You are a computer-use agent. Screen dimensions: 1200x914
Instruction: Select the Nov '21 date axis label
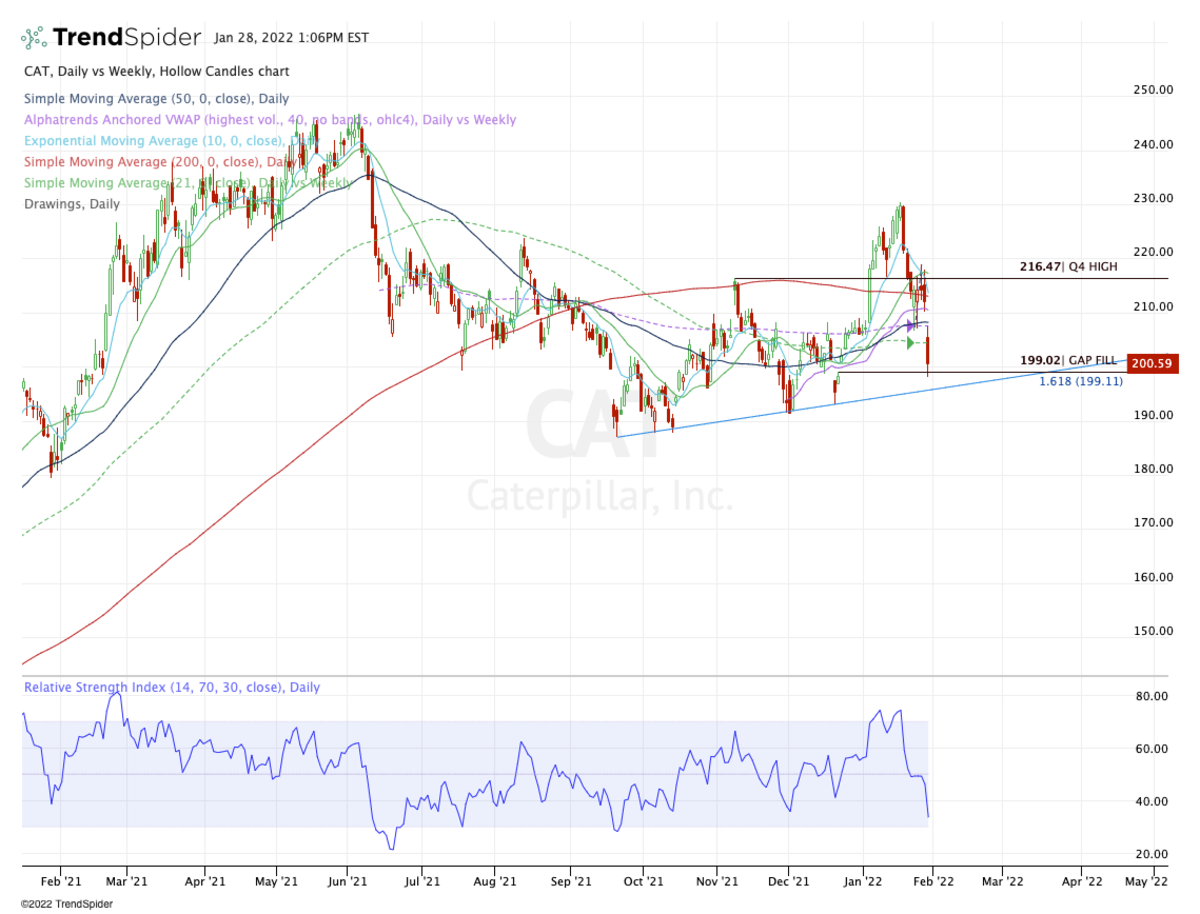pyautogui.click(x=717, y=882)
